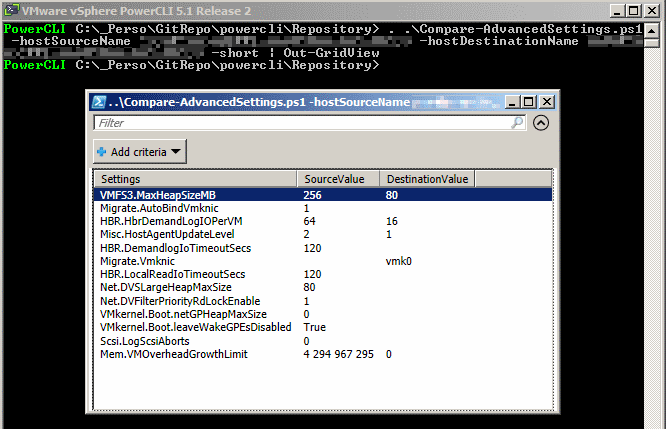This screenshot has width=666, height=429.
Task: Sort by the SourceValue column header
Action: tap(338, 179)
